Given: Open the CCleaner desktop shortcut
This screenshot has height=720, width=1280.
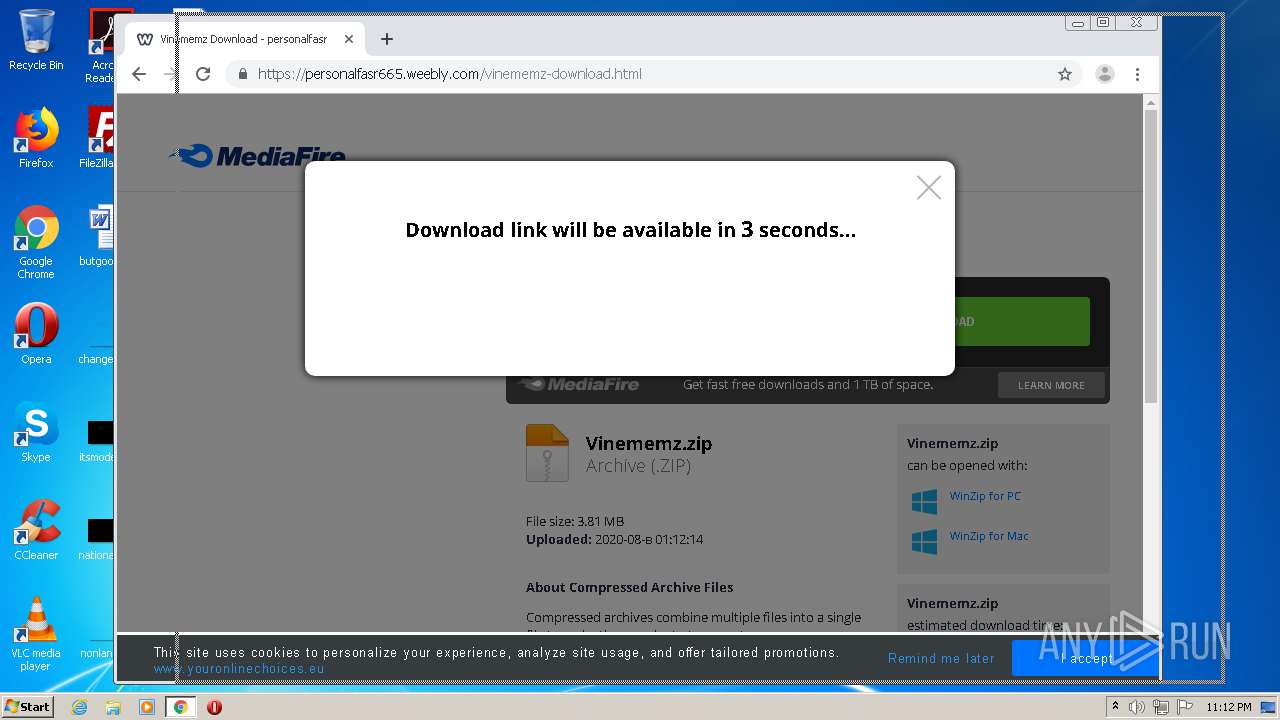Looking at the screenshot, I should [36, 530].
